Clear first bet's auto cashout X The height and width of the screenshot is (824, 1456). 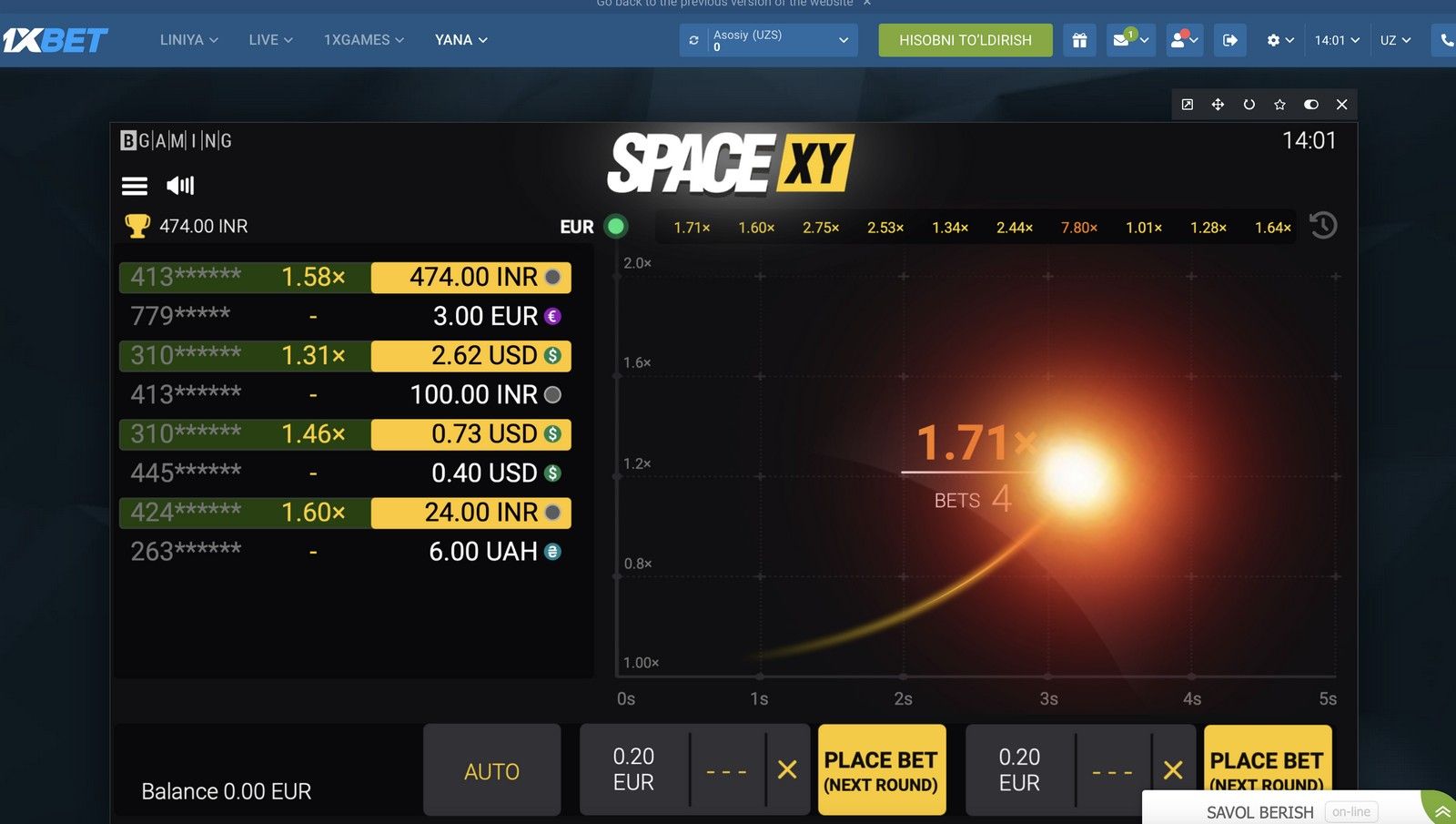point(787,770)
